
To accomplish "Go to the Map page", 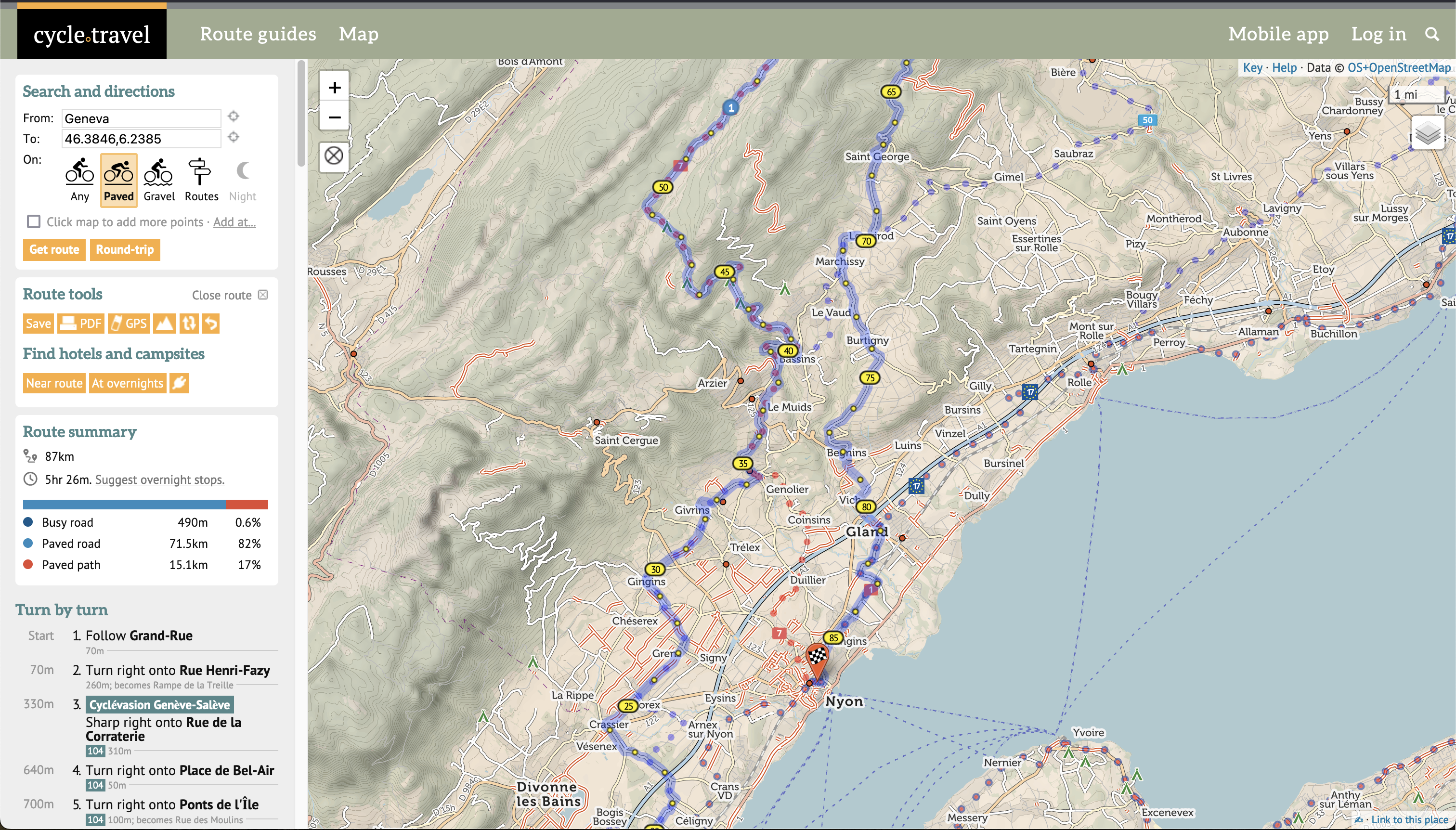I will tap(358, 34).
